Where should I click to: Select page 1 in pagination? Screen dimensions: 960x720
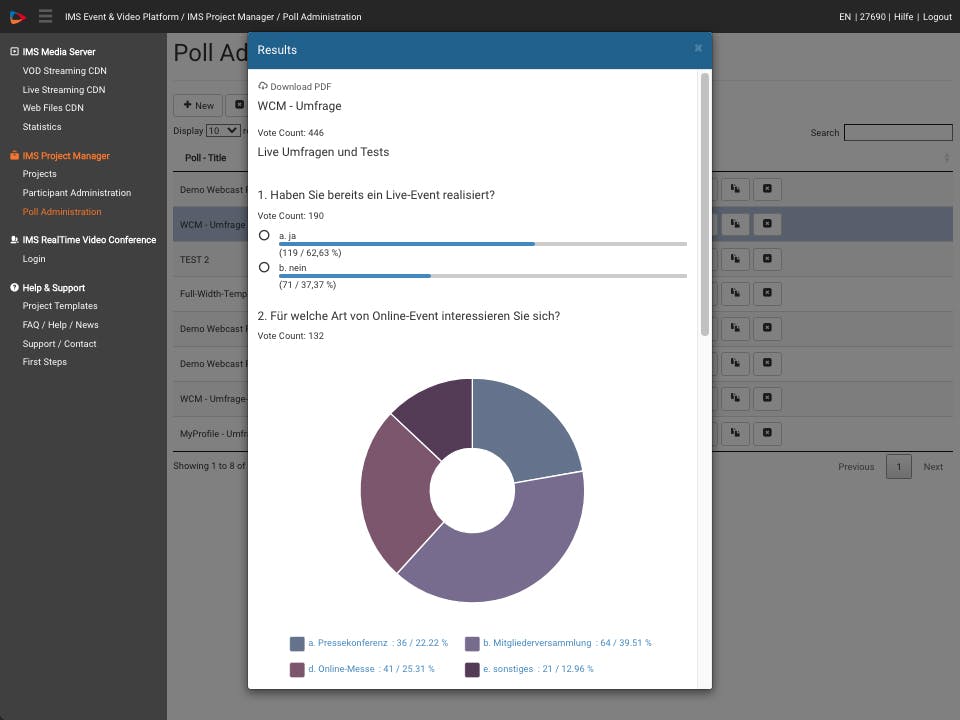pyautogui.click(x=899, y=467)
